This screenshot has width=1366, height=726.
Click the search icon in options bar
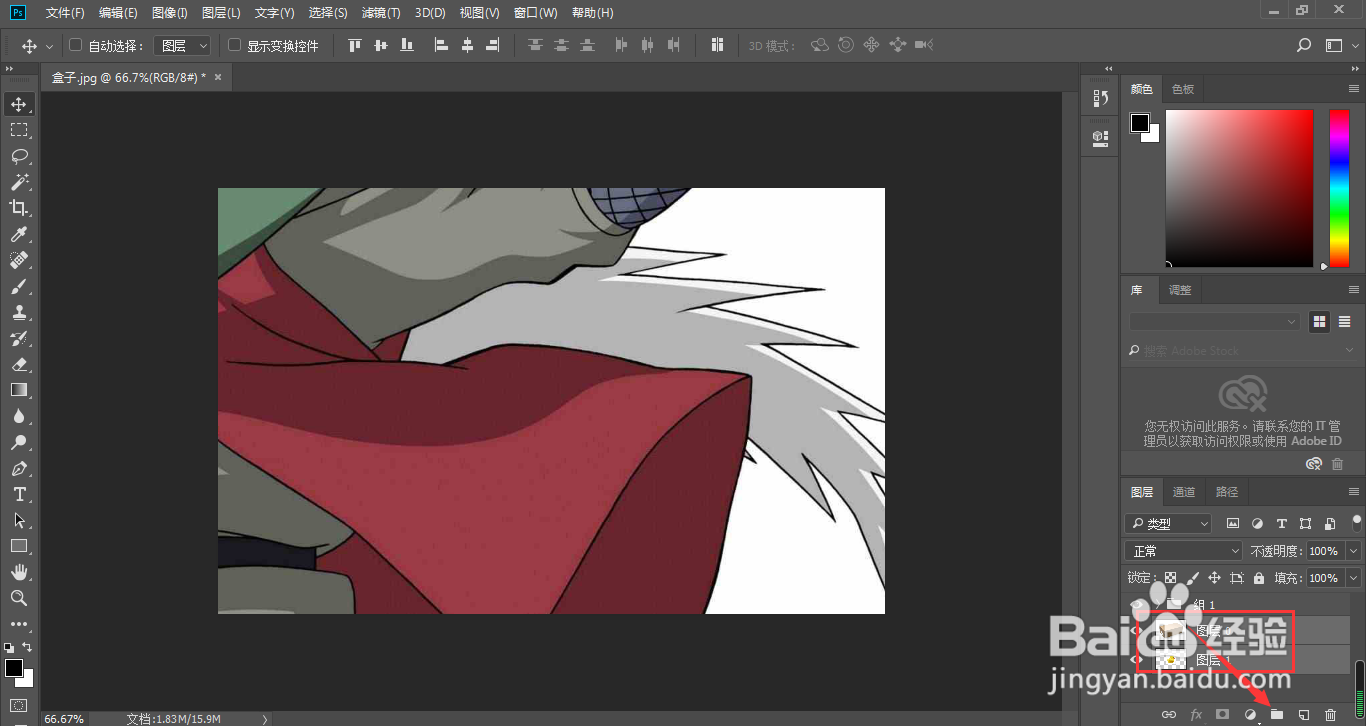(x=1304, y=45)
